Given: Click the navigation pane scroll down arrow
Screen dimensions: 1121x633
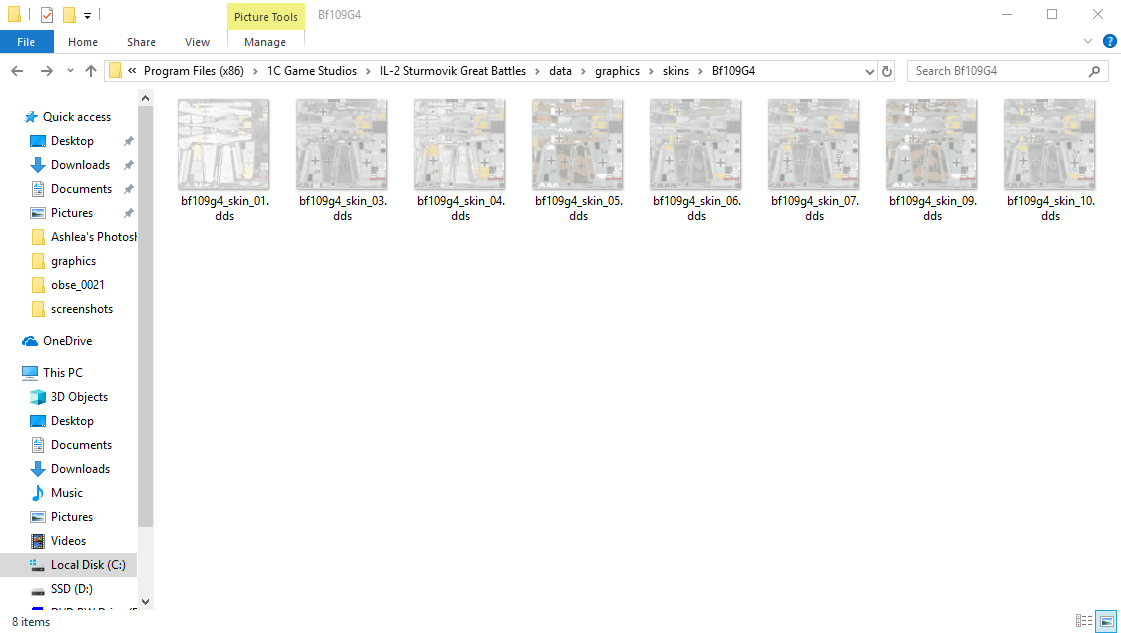Looking at the screenshot, I should (x=145, y=602).
